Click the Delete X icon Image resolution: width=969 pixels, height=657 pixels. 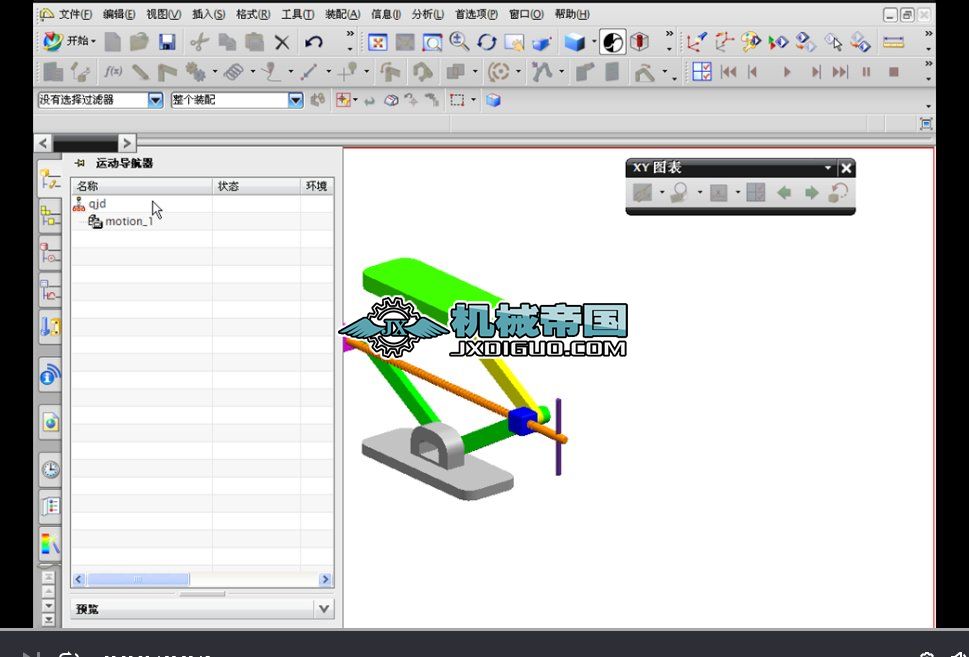coord(282,42)
